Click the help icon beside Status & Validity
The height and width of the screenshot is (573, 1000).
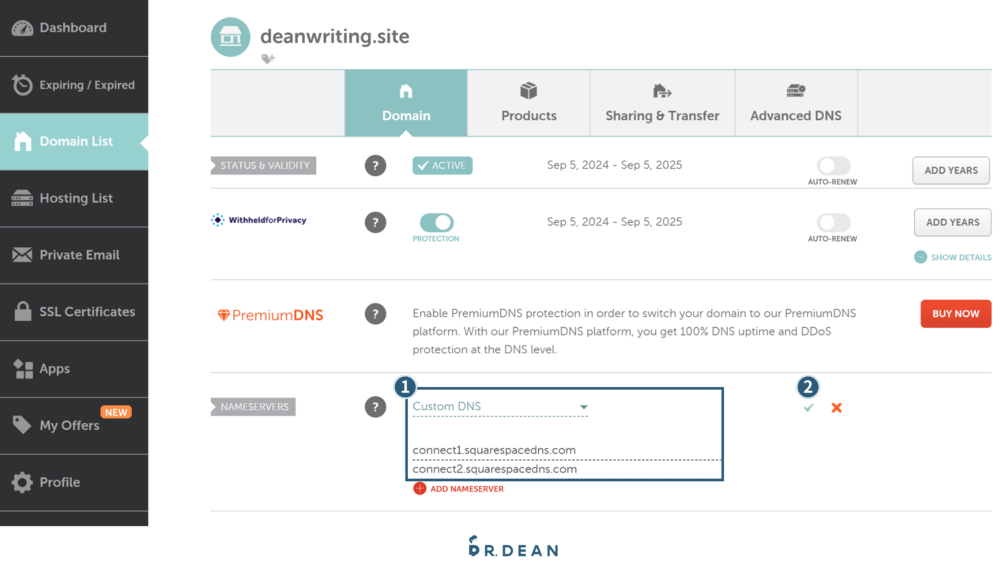(x=375, y=166)
